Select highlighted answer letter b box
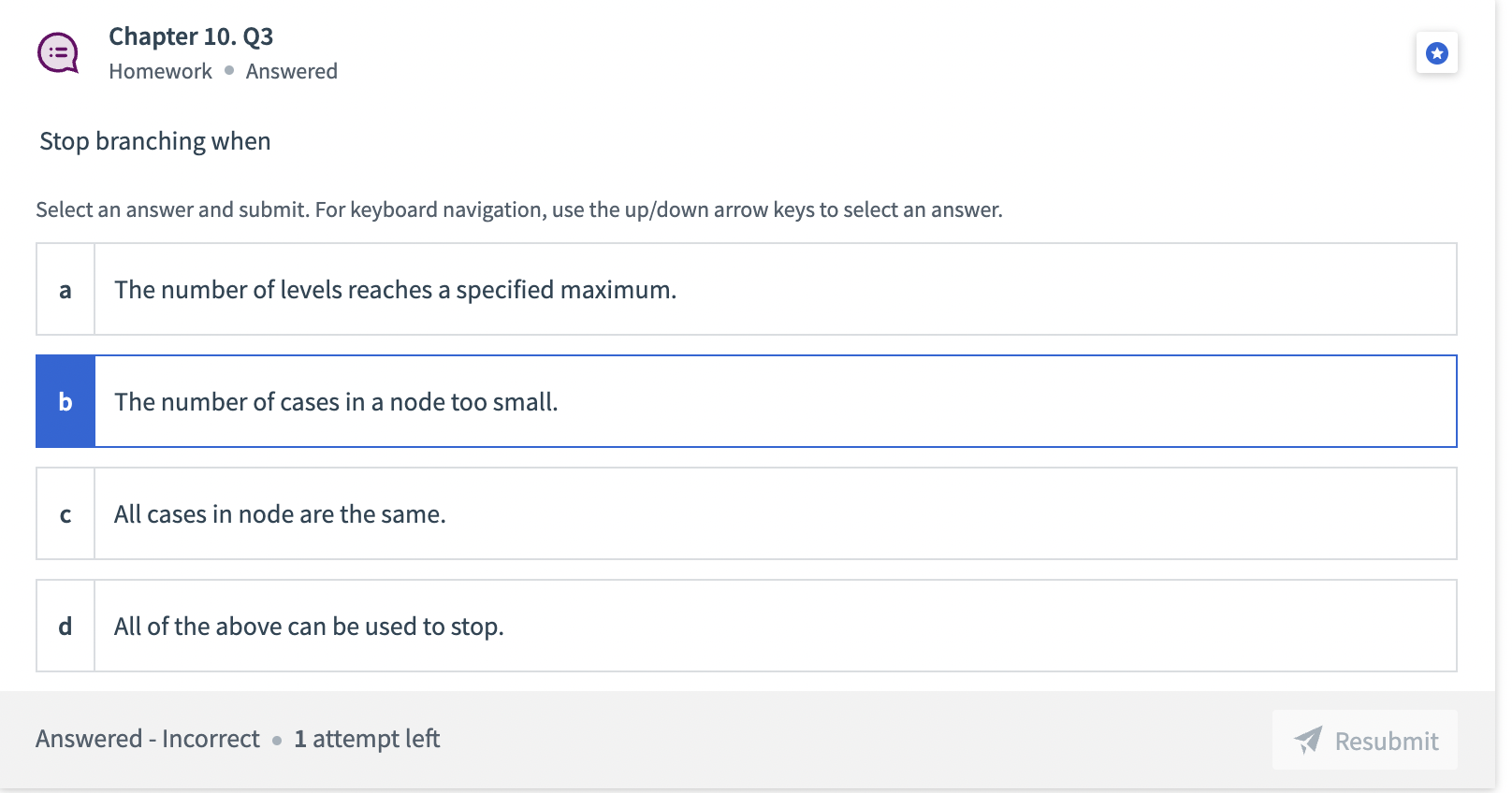 (x=65, y=401)
